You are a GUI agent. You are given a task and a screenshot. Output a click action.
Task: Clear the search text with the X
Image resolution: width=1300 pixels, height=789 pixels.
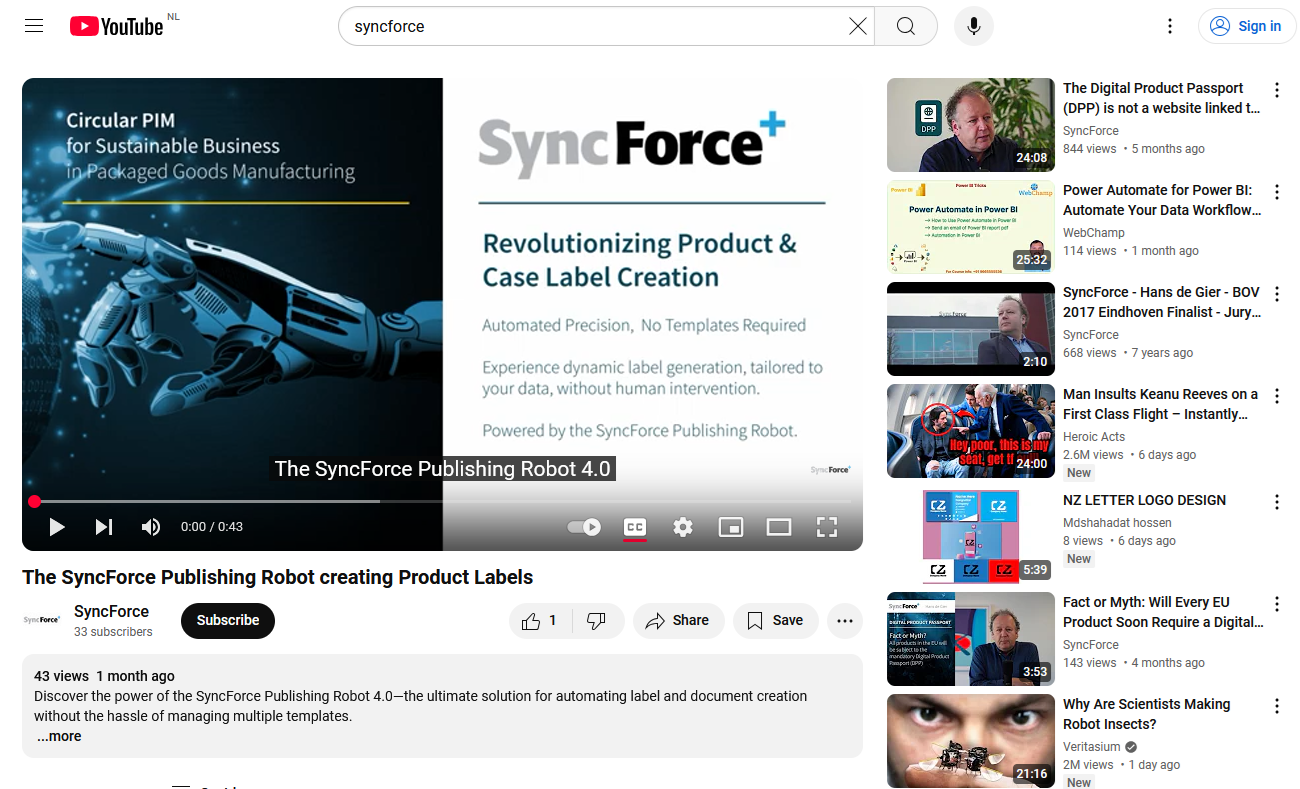click(858, 26)
